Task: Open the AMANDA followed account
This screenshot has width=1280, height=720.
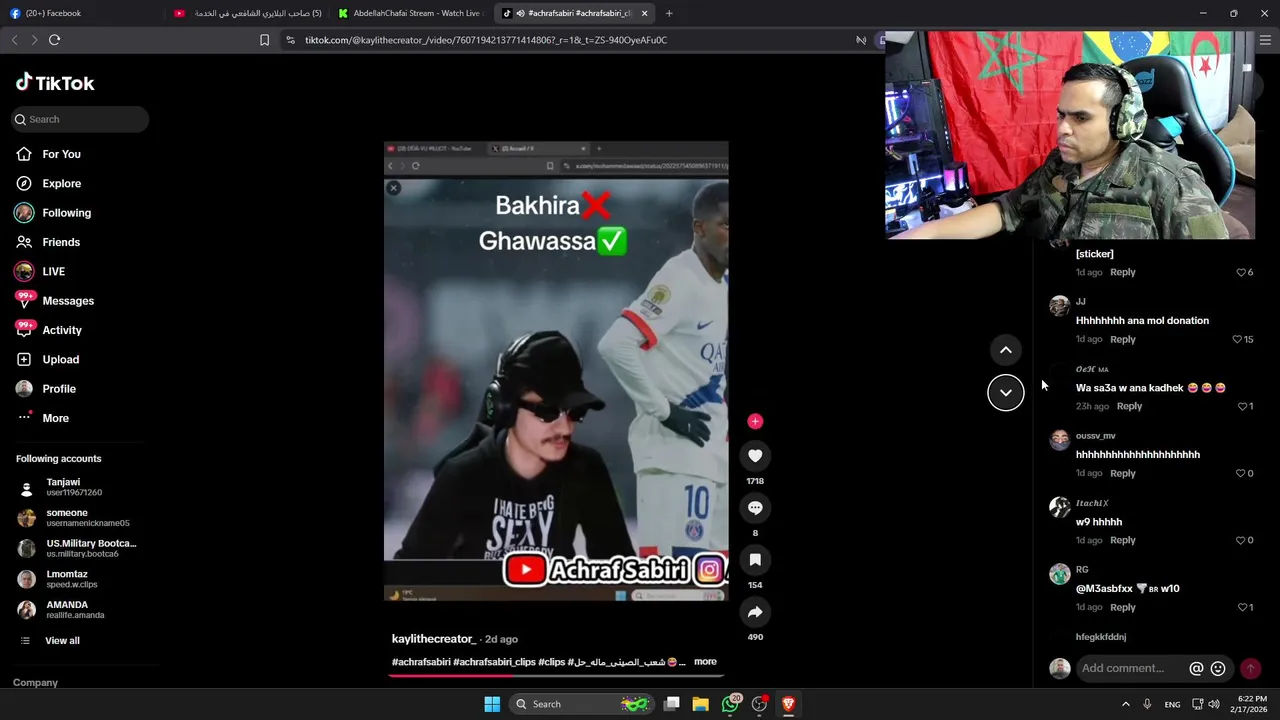Action: tap(75, 610)
